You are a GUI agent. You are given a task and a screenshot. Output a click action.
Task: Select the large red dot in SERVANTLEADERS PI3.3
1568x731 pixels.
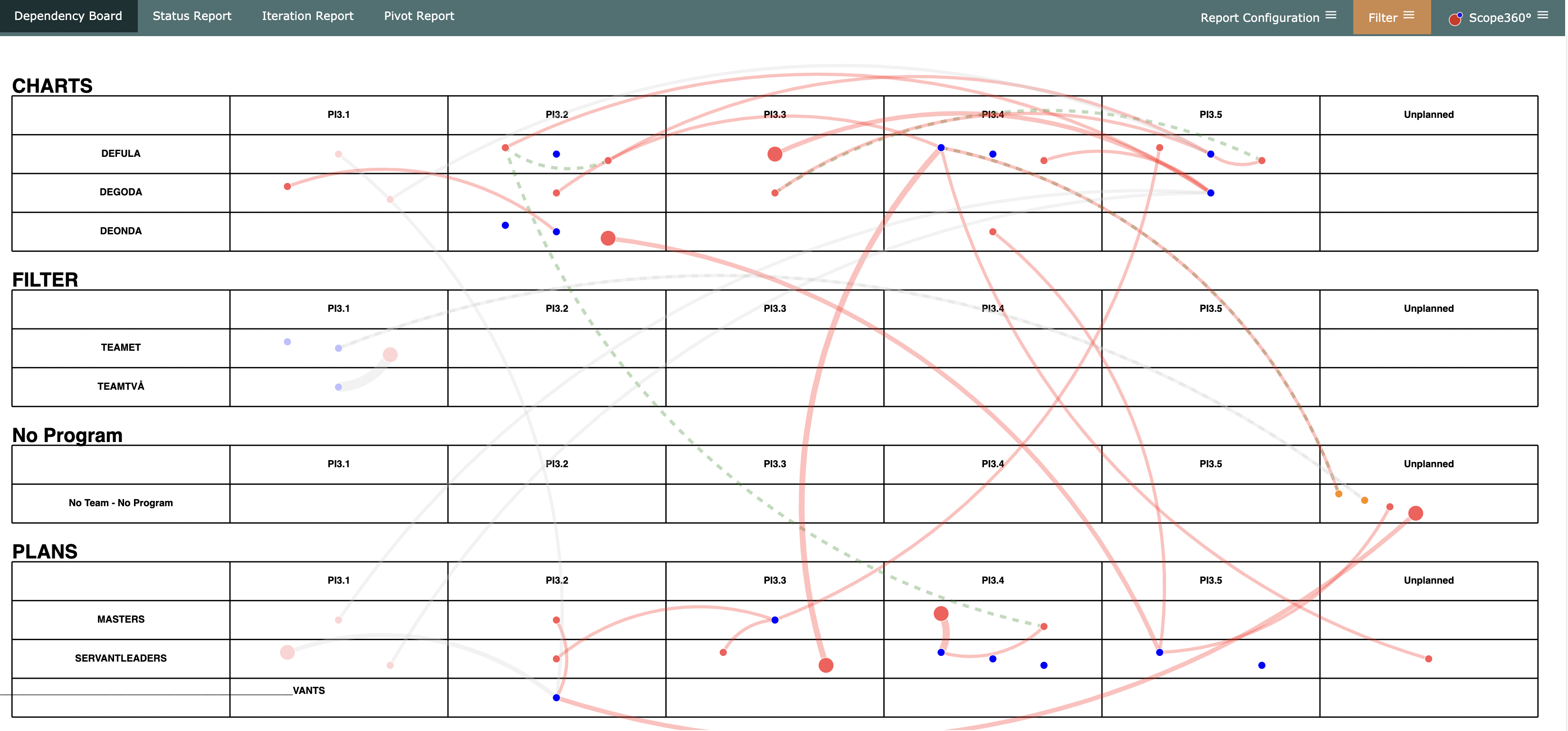pos(825,665)
